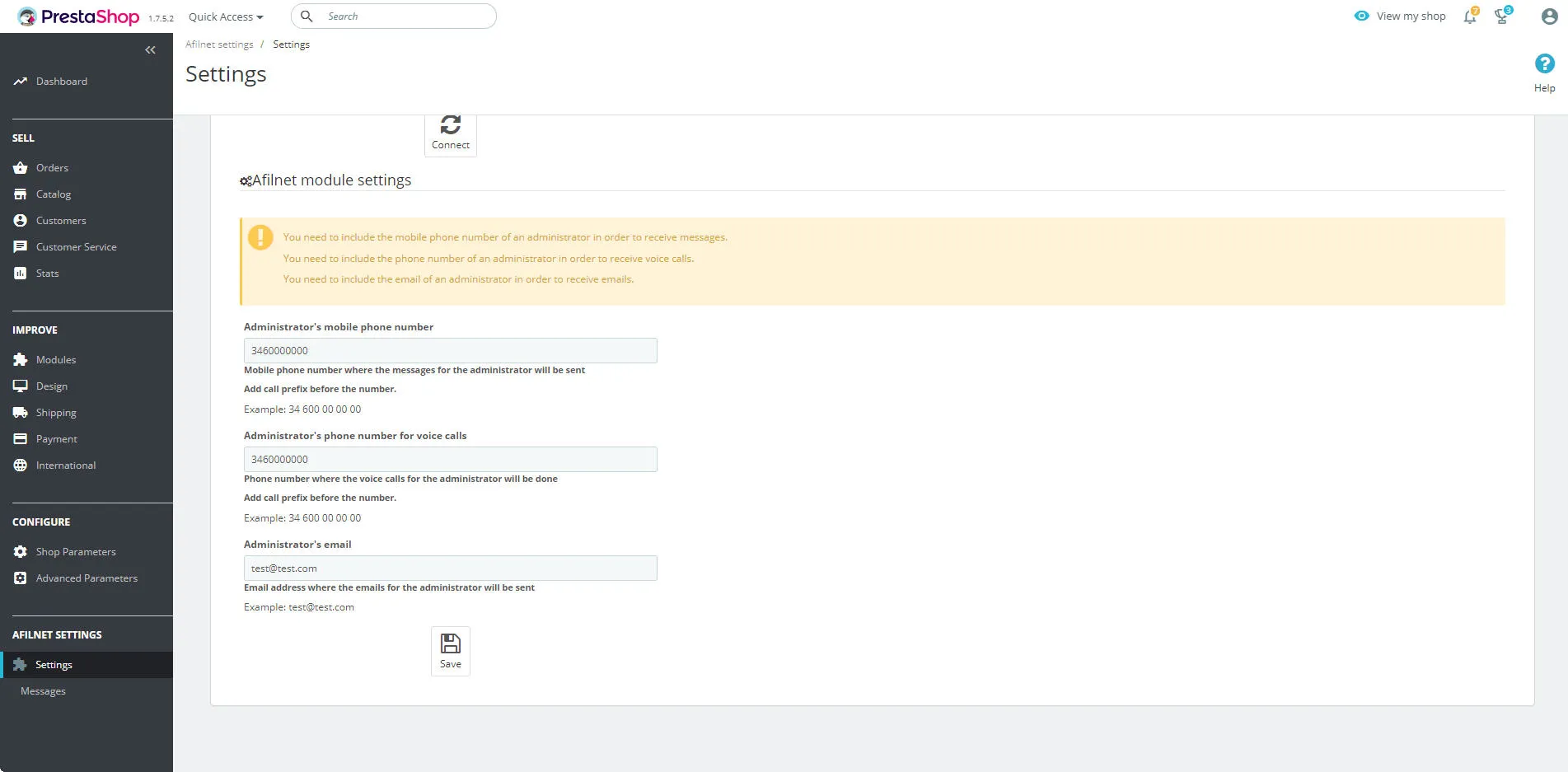1568x772 pixels.
Task: Click the Help question mark icon
Action: (x=1545, y=63)
